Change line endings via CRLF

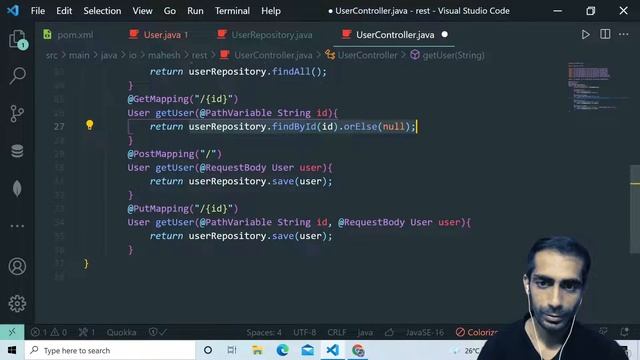[x=337, y=332]
